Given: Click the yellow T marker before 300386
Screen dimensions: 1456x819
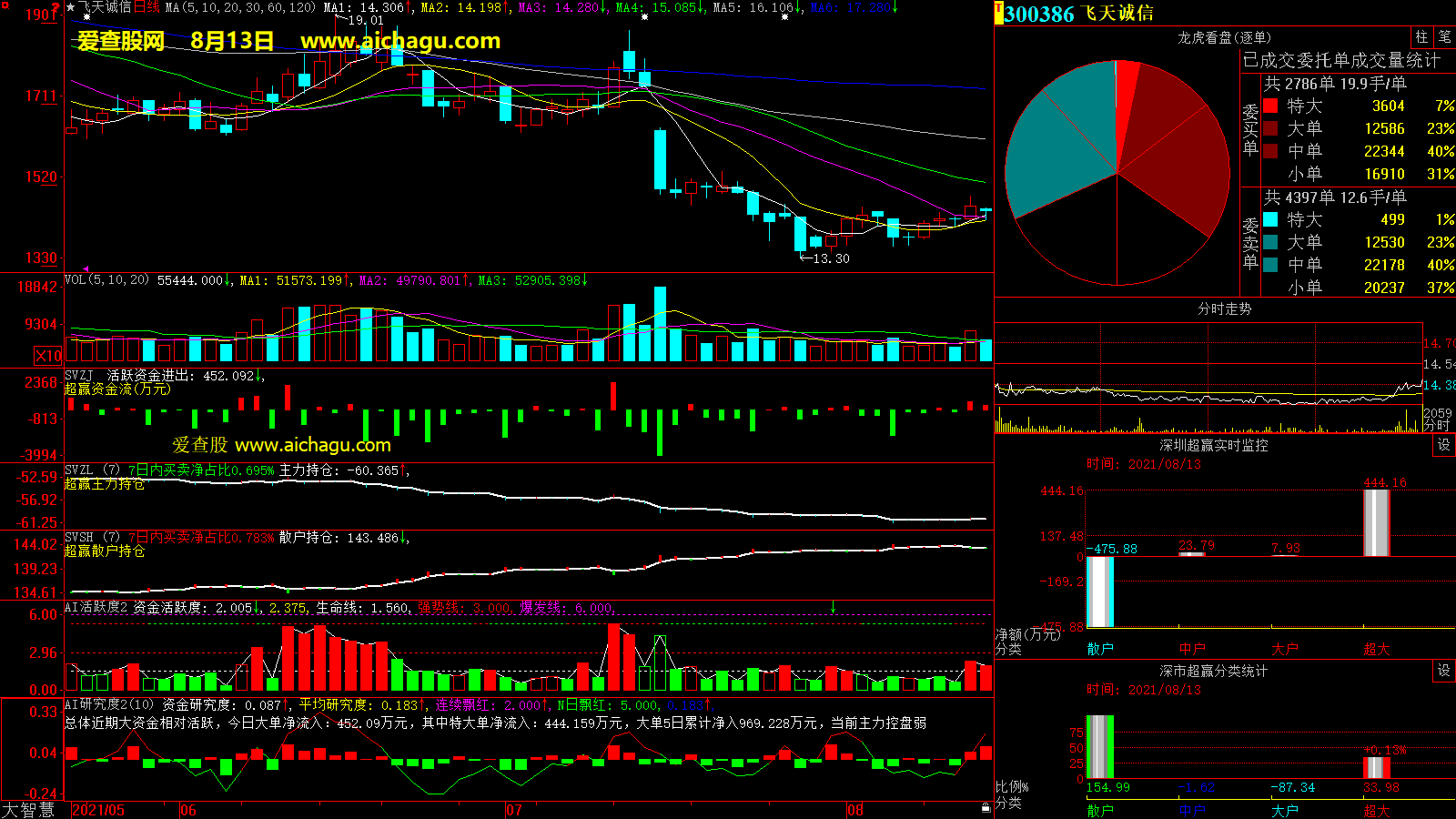Looking at the screenshot, I should pyautogui.click(x=998, y=14).
